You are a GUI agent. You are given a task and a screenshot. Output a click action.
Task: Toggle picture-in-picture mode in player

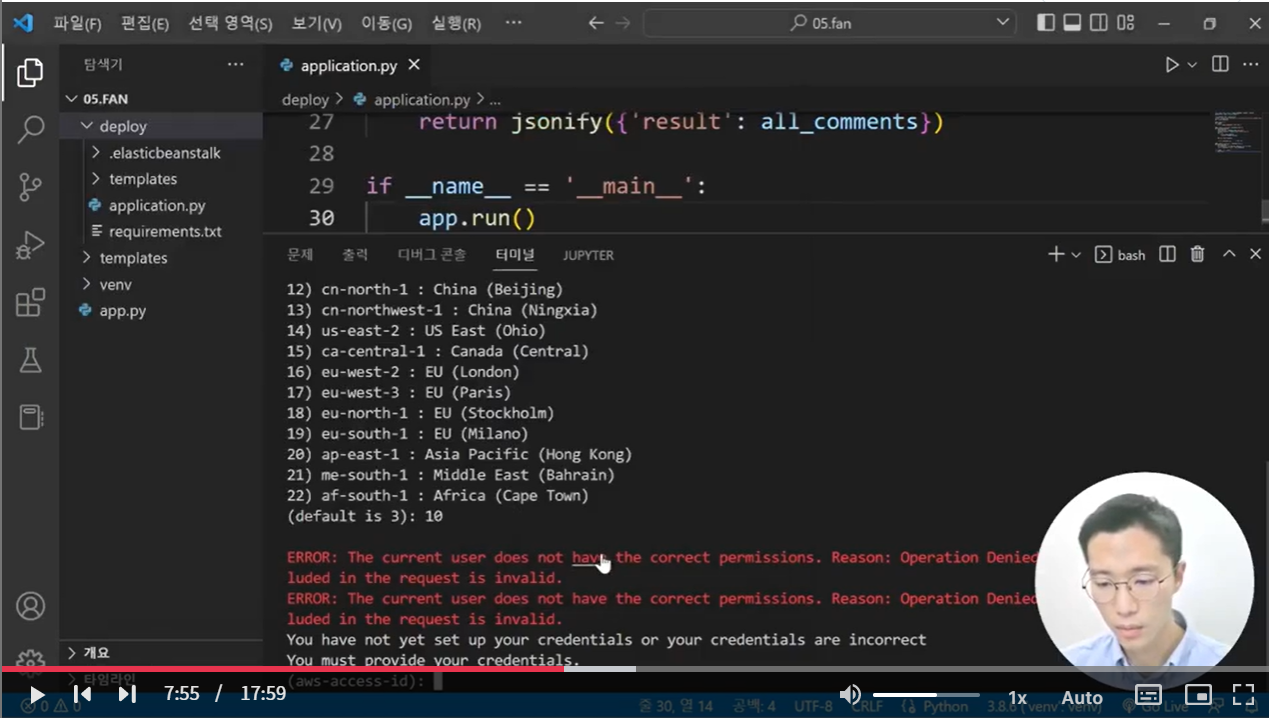(x=1197, y=694)
